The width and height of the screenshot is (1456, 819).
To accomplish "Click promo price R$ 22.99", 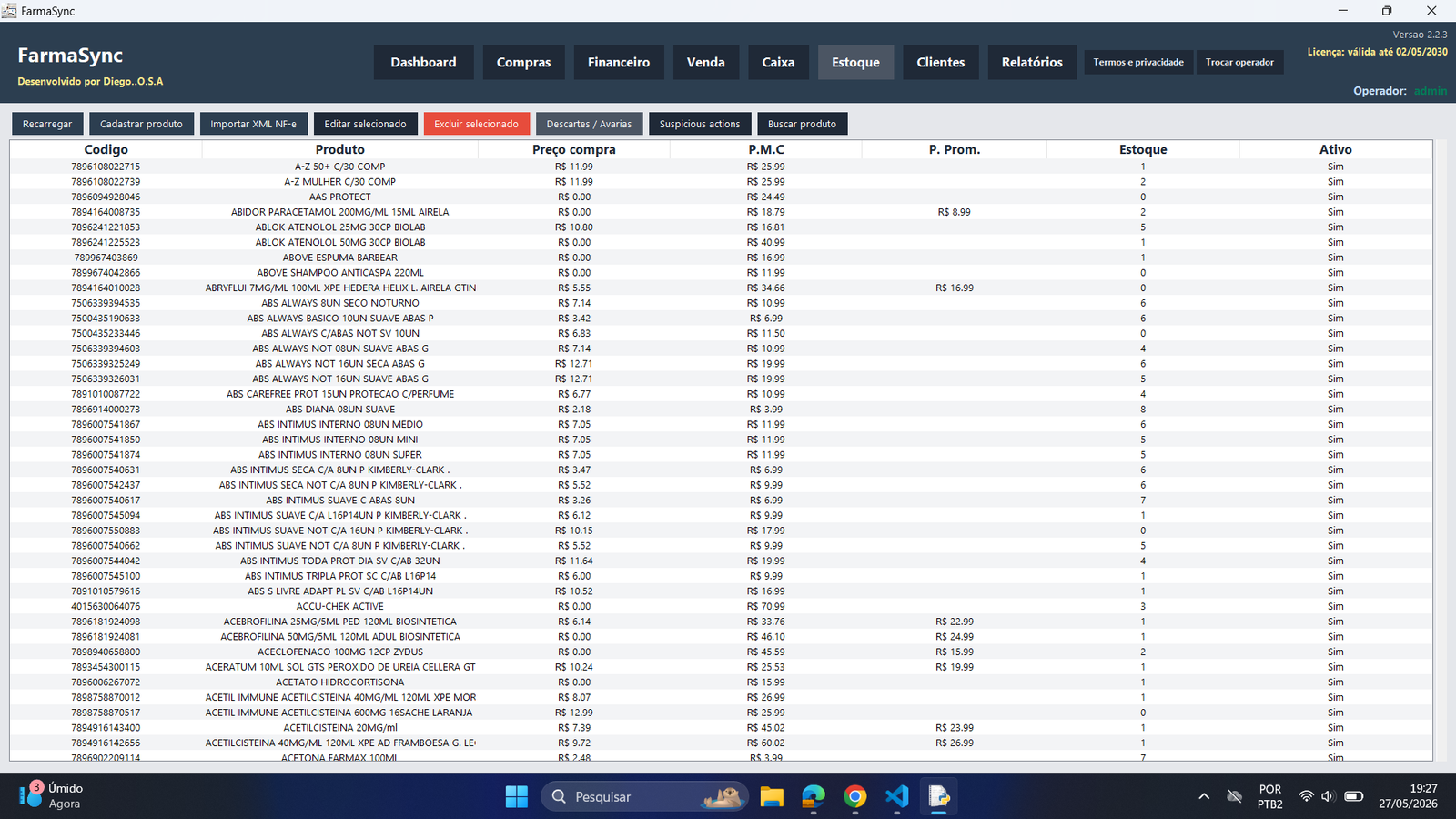I will pos(955,622).
